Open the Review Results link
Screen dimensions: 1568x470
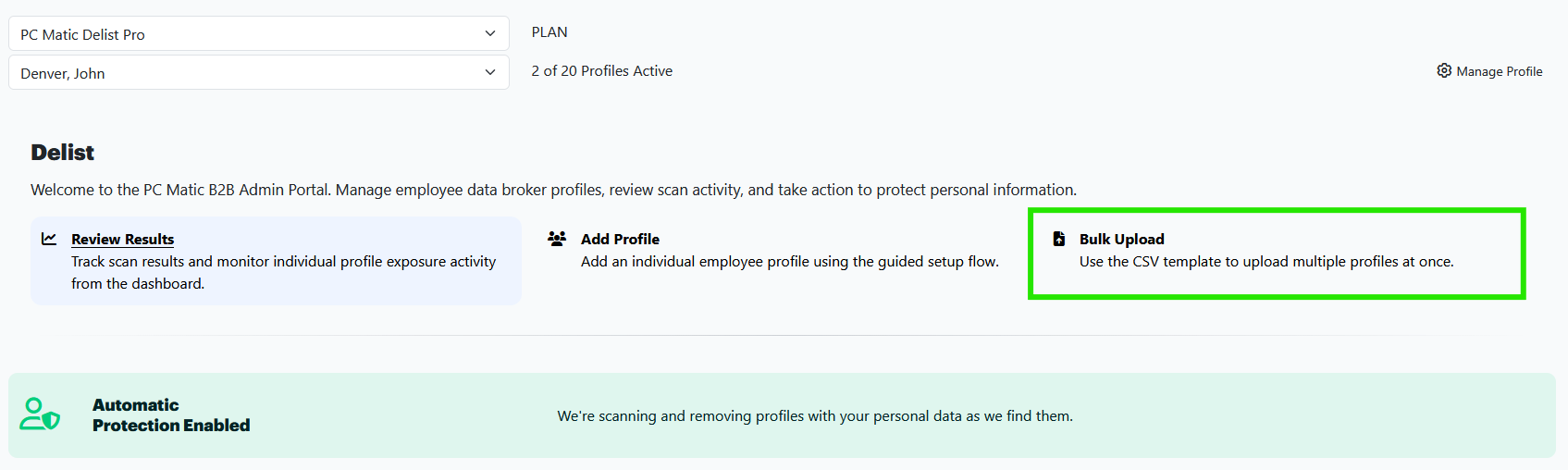point(123,240)
